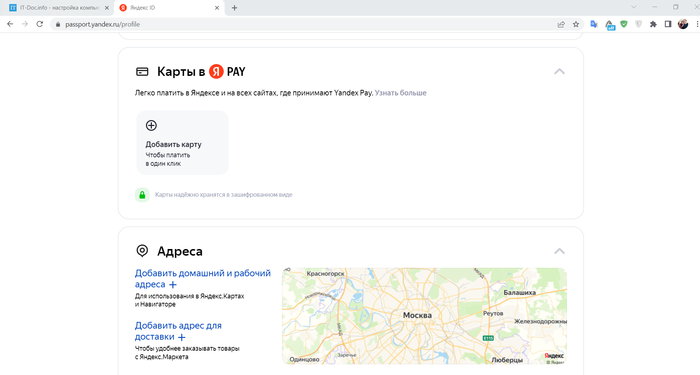
Task: Click the Адреса section heading
Action: pos(179,251)
